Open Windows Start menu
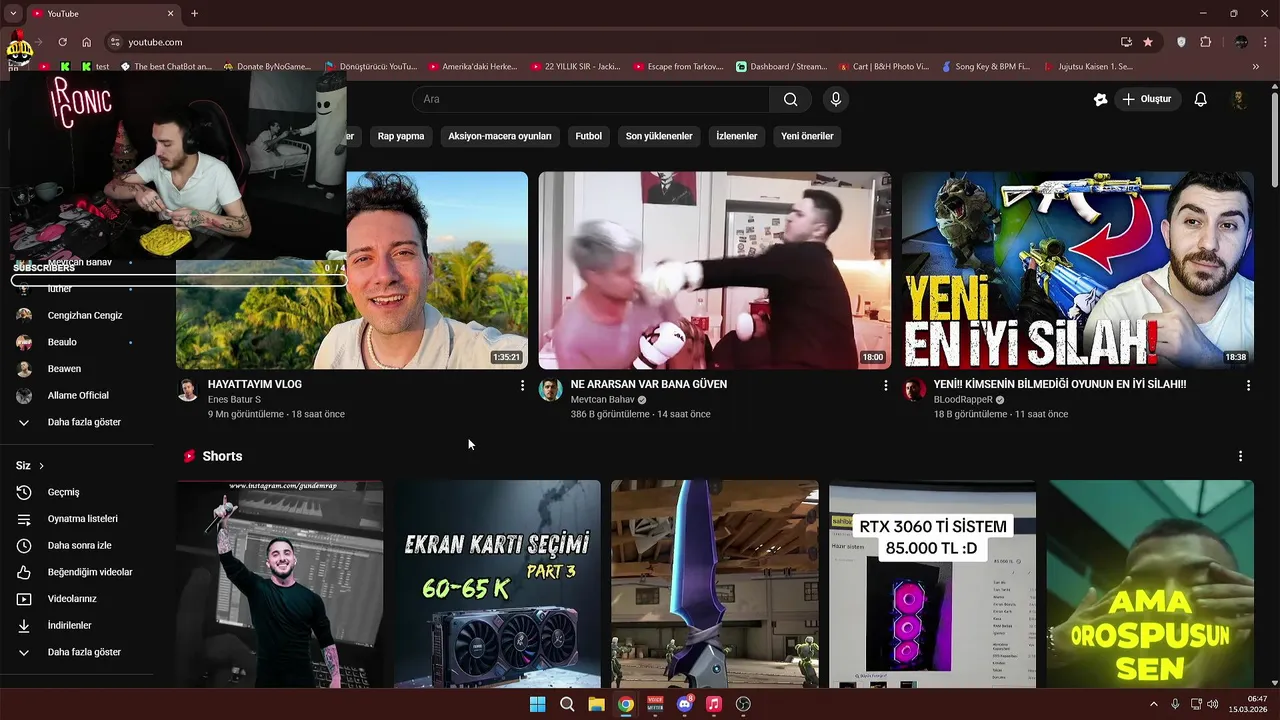 pos(538,704)
